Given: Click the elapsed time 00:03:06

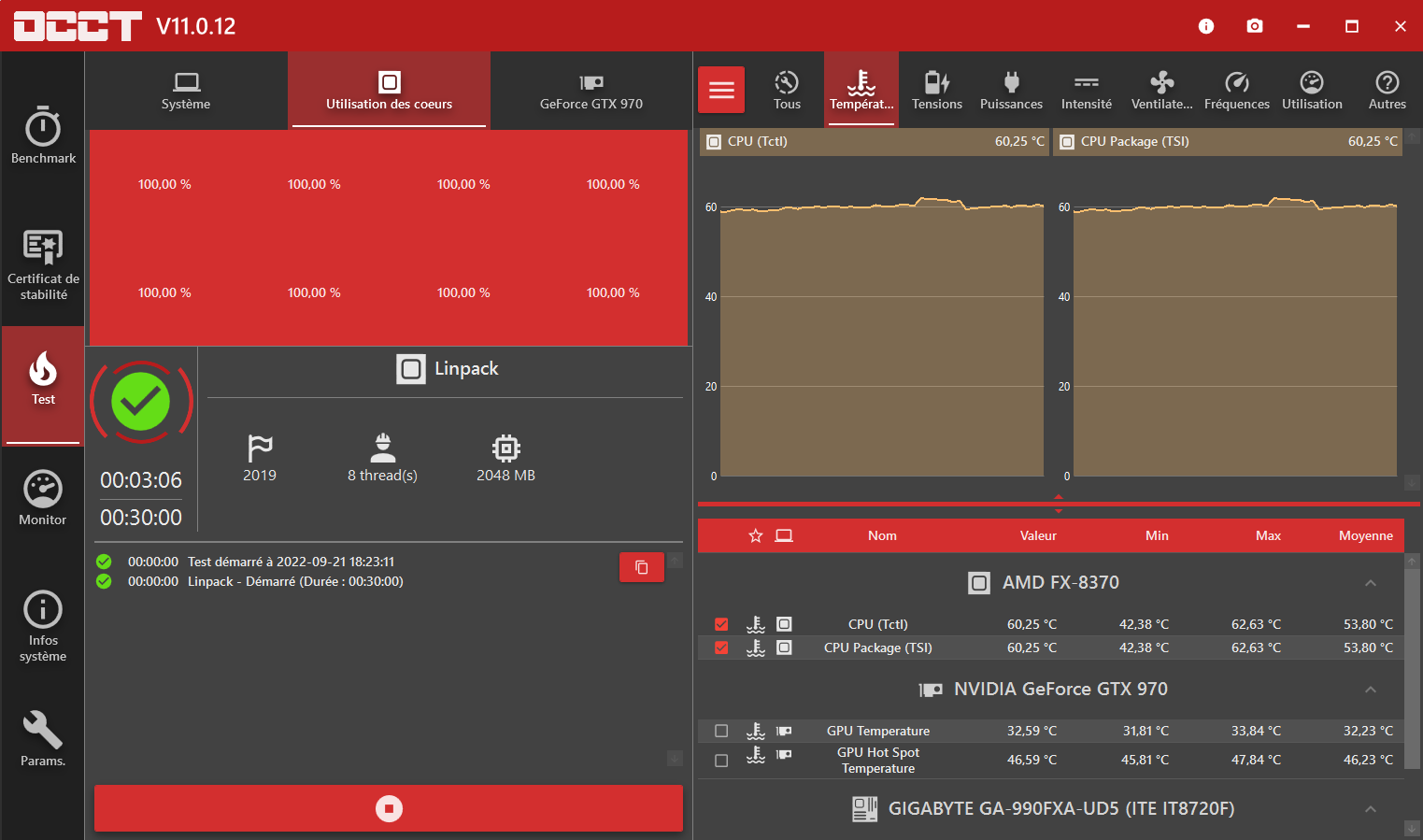Looking at the screenshot, I should pyautogui.click(x=141, y=480).
